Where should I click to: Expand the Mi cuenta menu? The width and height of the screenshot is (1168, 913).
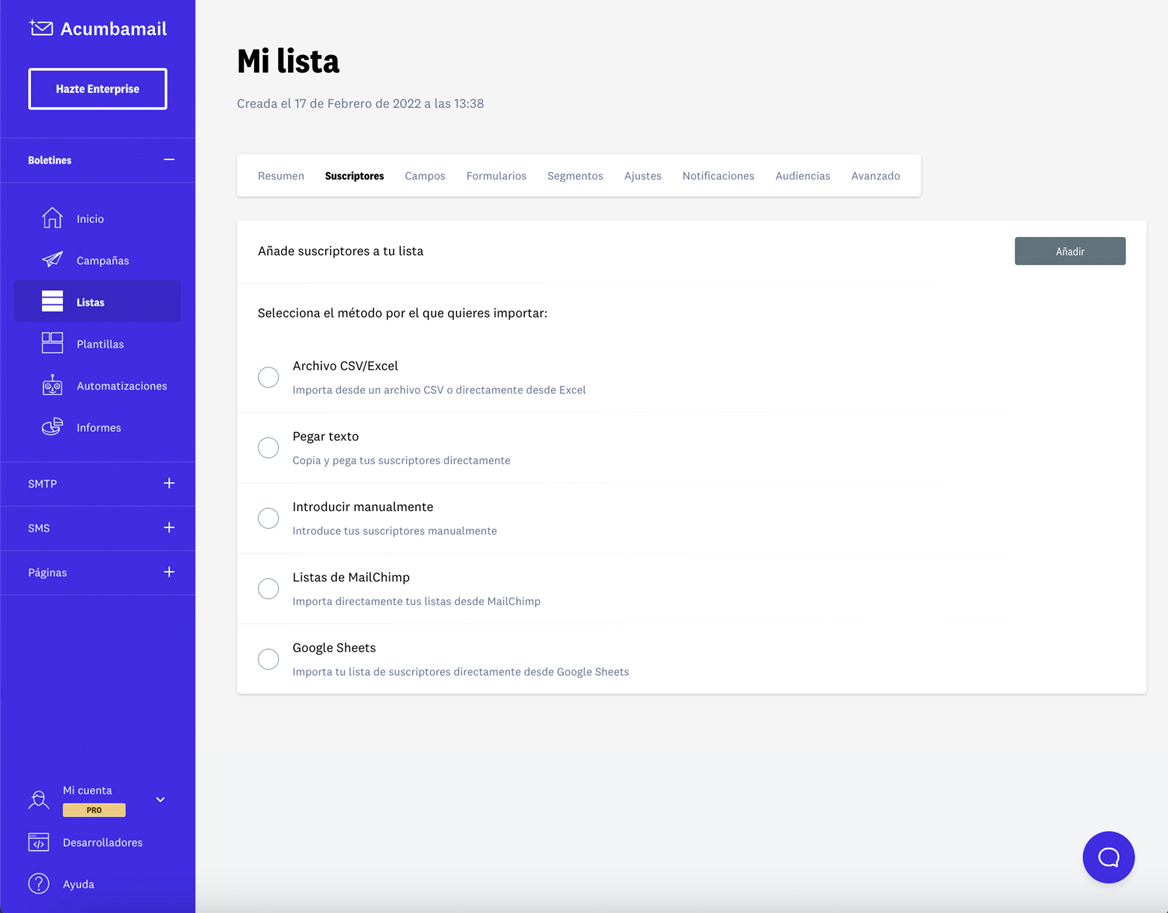pos(159,799)
